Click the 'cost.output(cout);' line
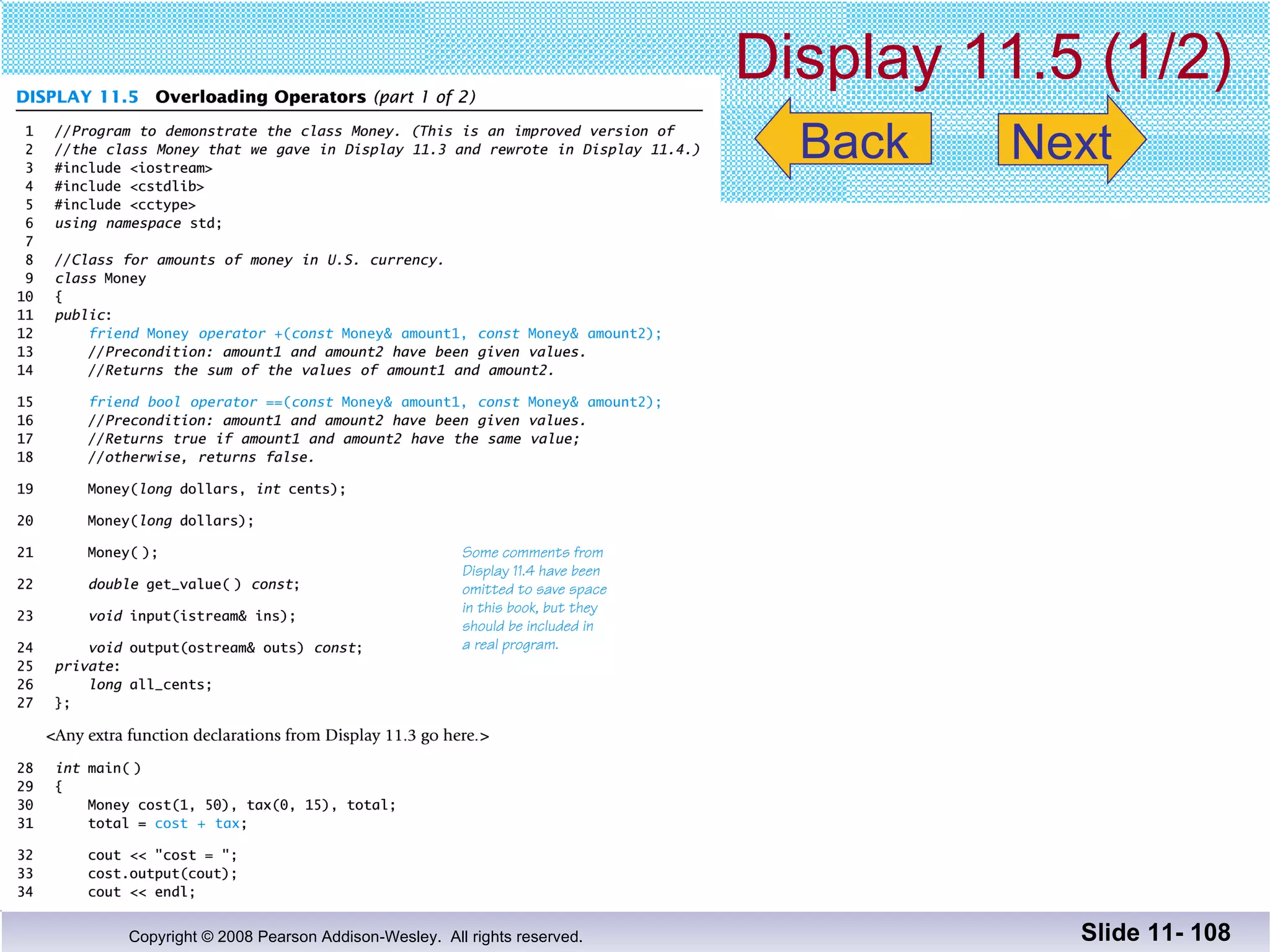The width and height of the screenshot is (1270, 952). (x=162, y=874)
